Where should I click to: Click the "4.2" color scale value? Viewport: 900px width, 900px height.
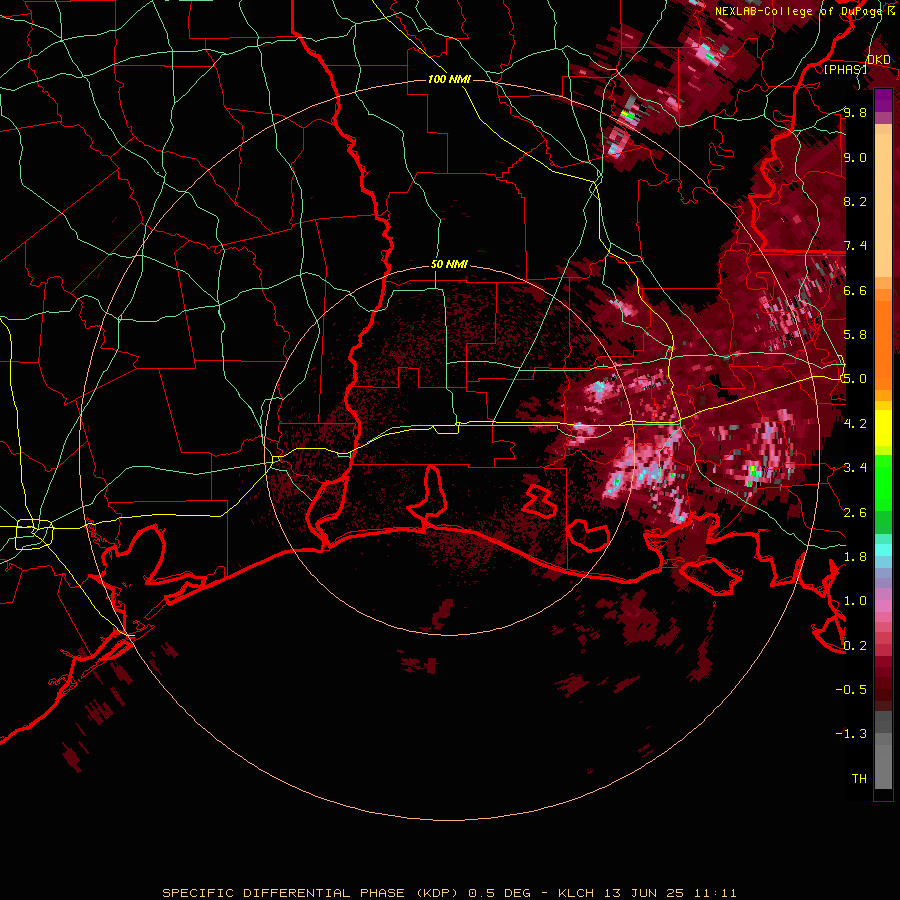click(x=855, y=424)
